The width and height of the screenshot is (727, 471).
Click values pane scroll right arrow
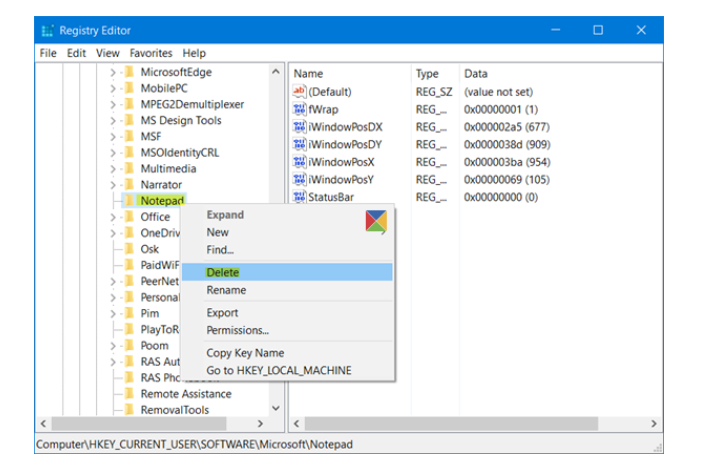click(x=654, y=423)
